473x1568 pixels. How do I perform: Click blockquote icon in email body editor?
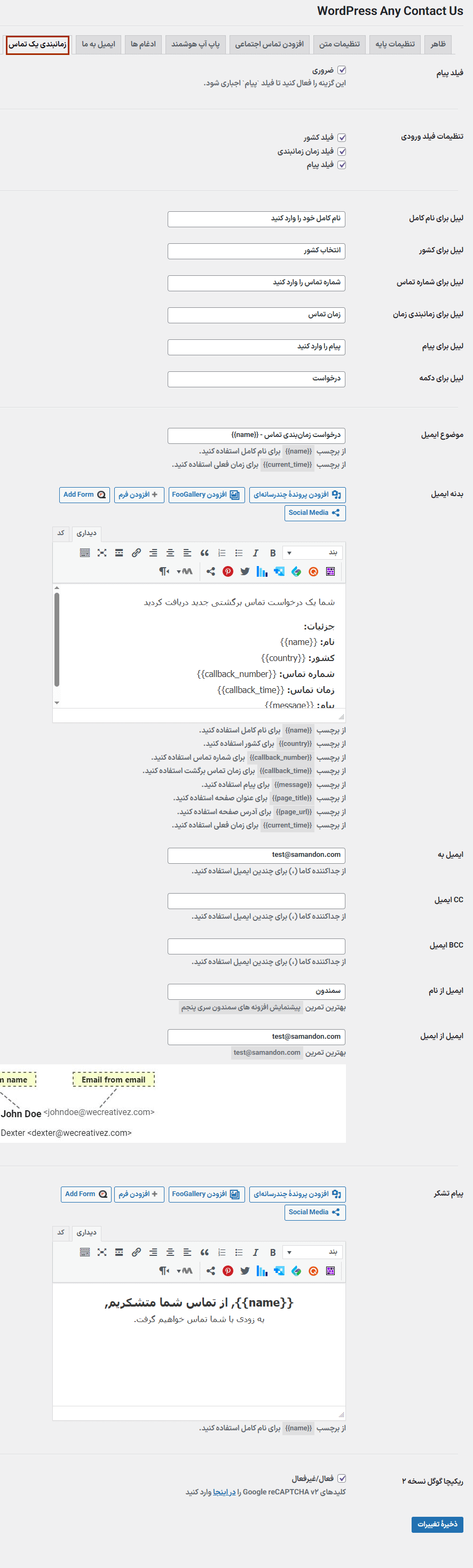point(204,553)
